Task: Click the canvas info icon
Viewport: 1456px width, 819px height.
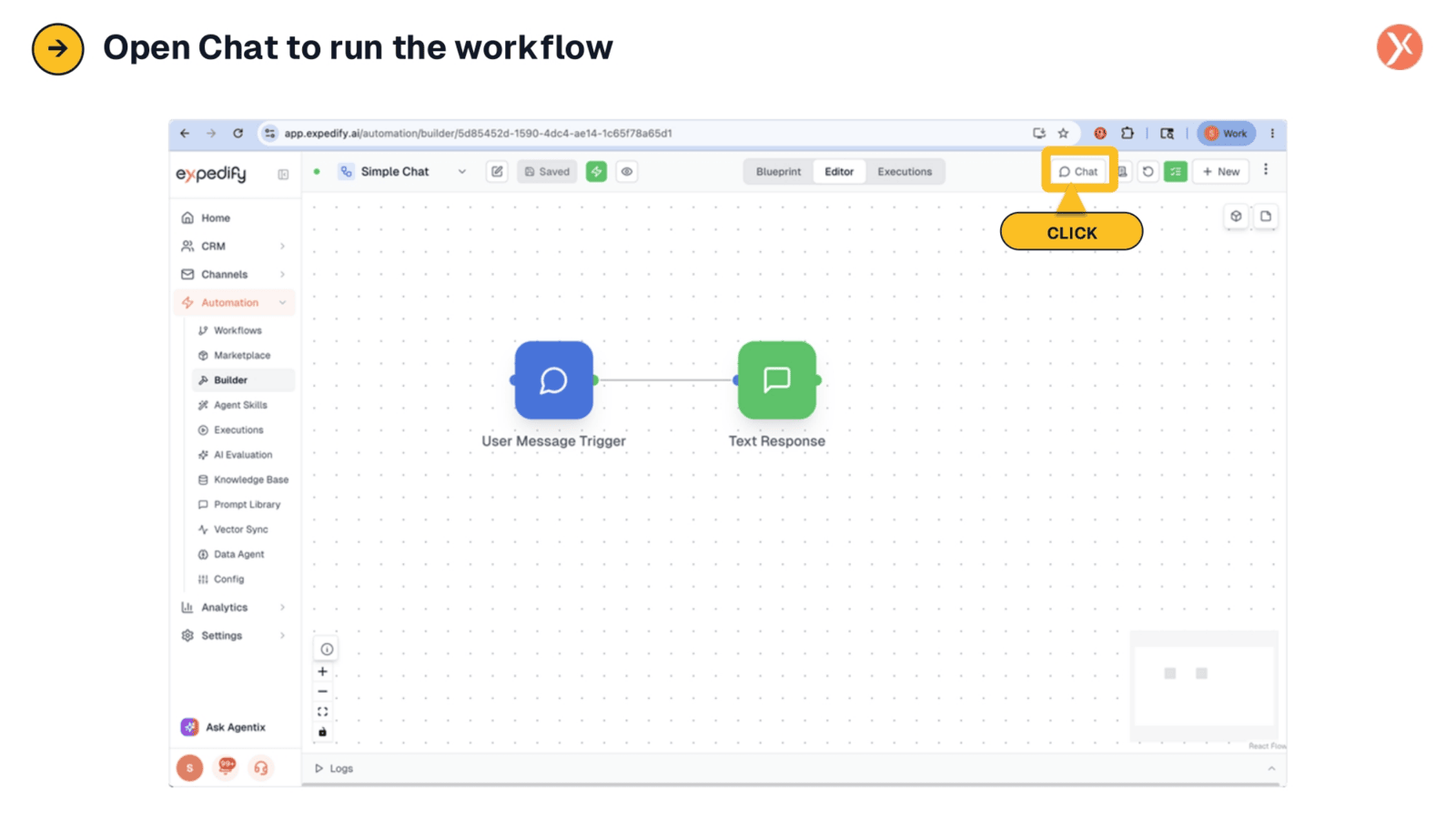Action: coord(327,649)
